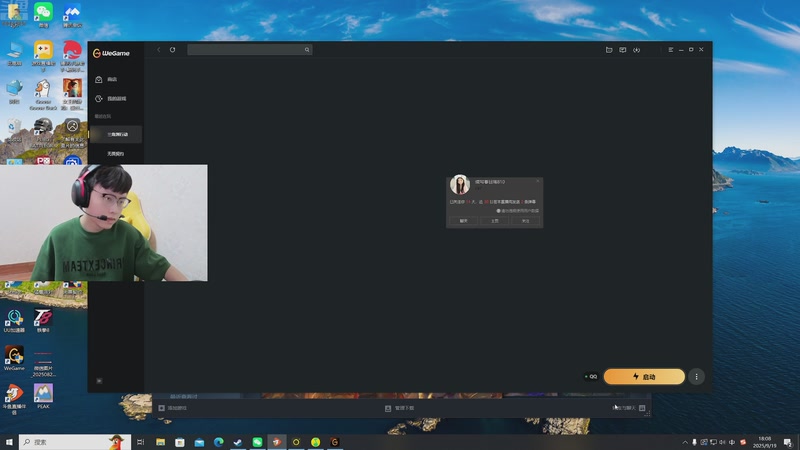800x450 pixels.
Task: Open the messages icon in WeGame title bar
Action: tap(622, 49)
